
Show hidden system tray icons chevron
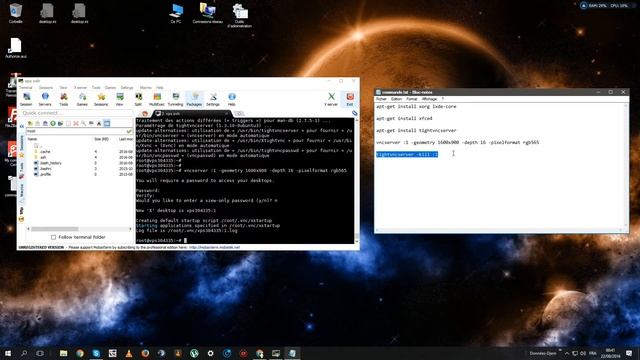567,353
